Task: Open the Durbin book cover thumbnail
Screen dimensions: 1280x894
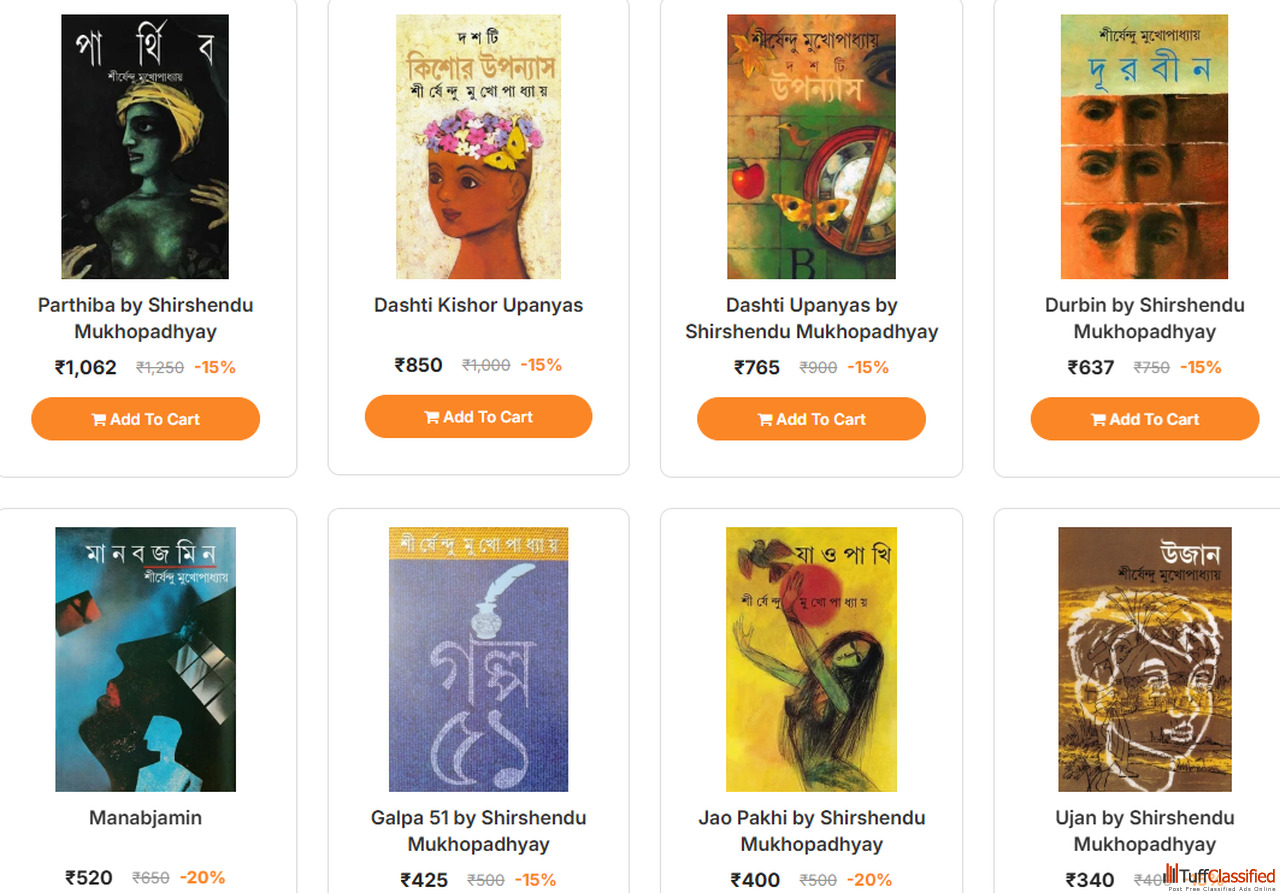Action: coord(1144,147)
